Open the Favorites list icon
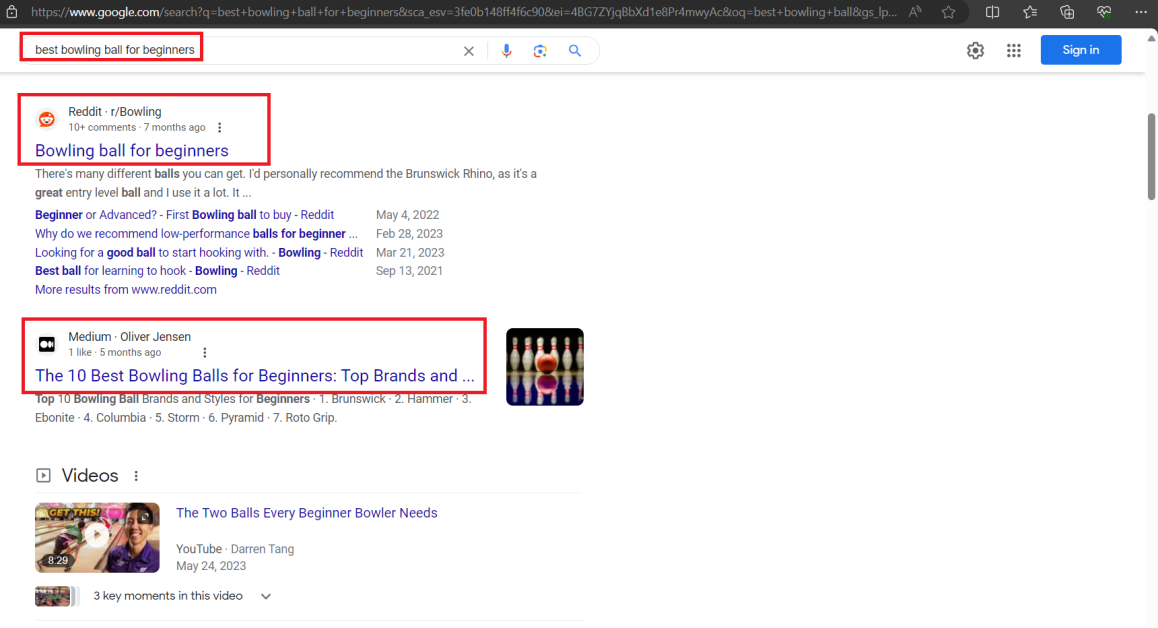 pyautogui.click(x=1029, y=12)
